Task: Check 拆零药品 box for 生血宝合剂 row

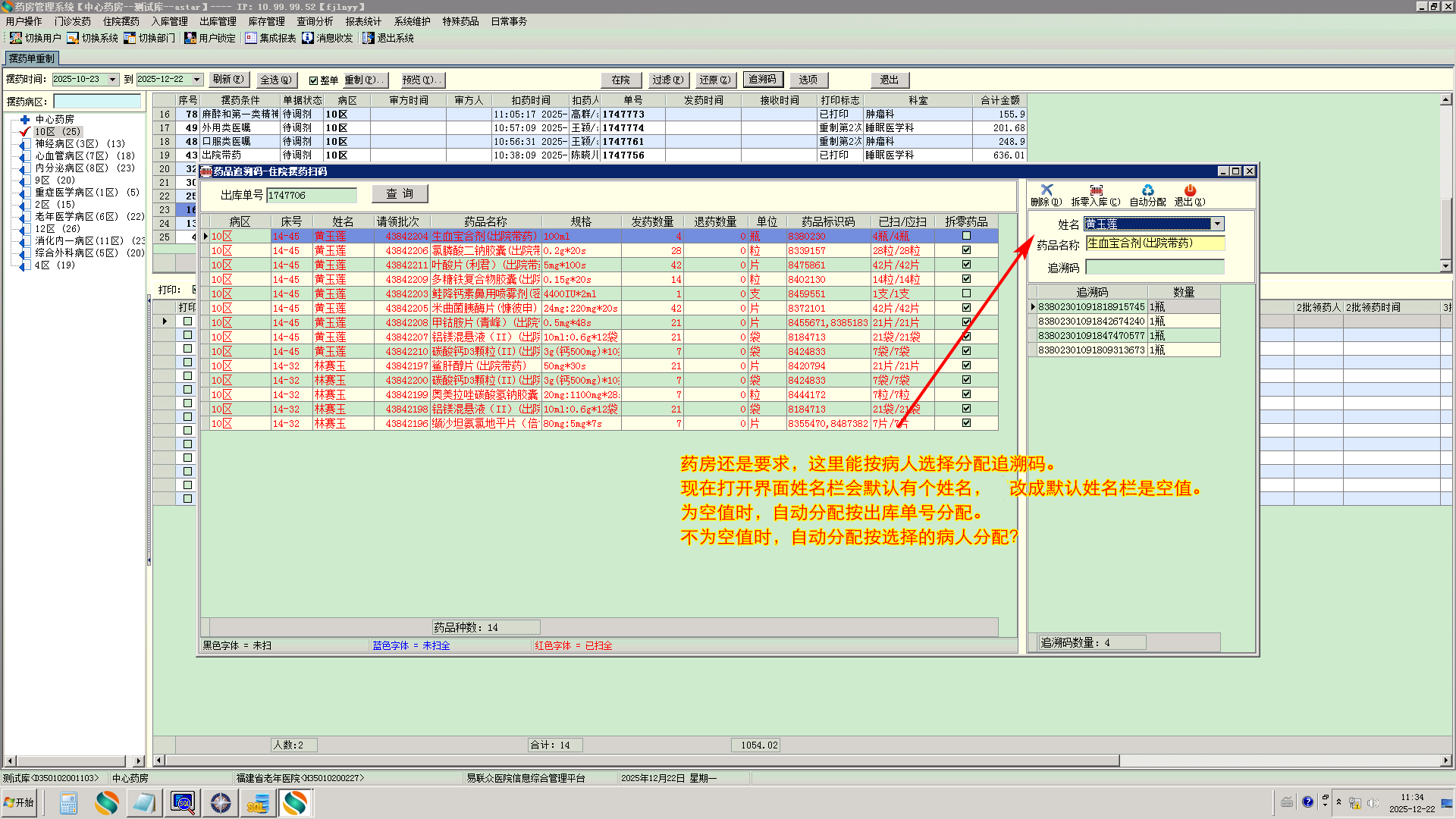Action: (966, 236)
